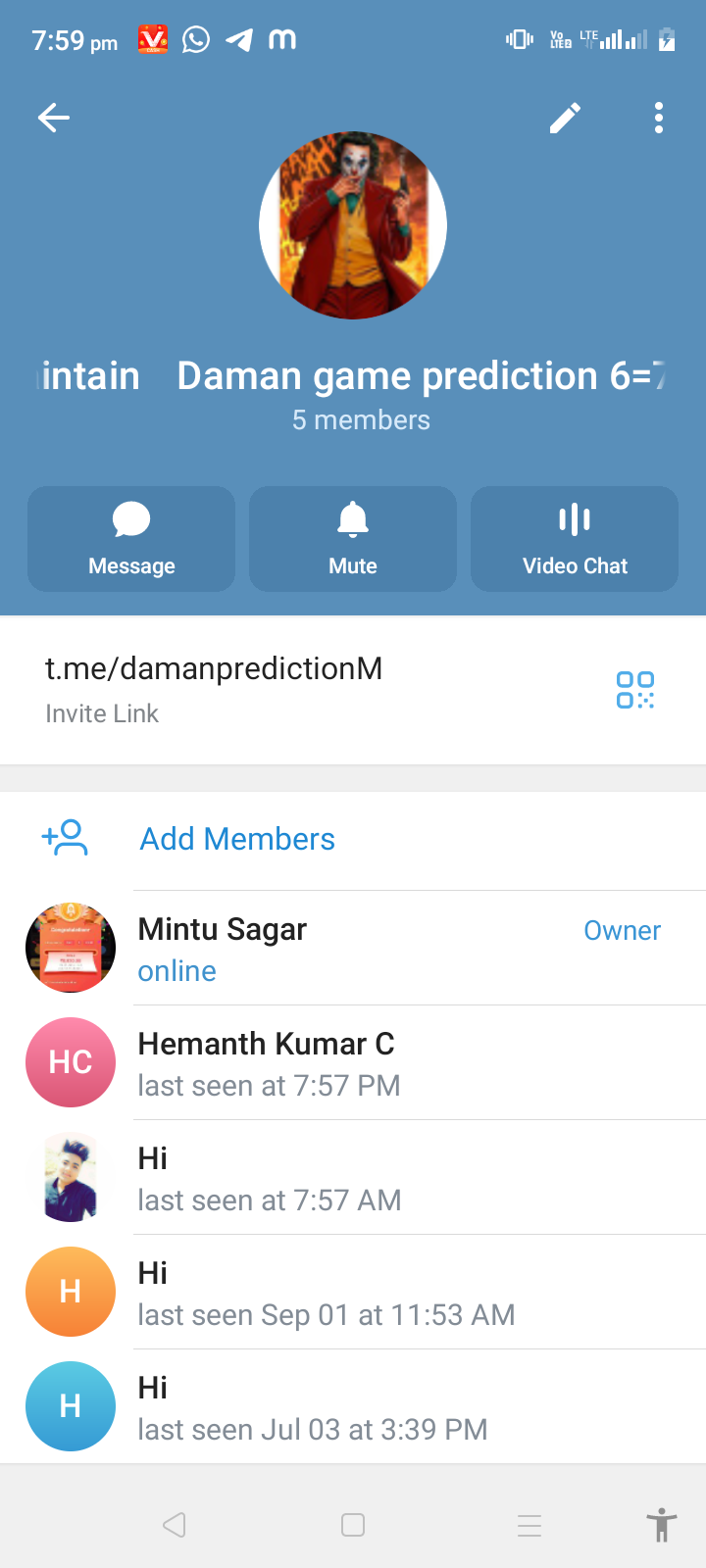Tap the pink HC avatar
The image size is (706, 1568).
pyautogui.click(x=71, y=1062)
